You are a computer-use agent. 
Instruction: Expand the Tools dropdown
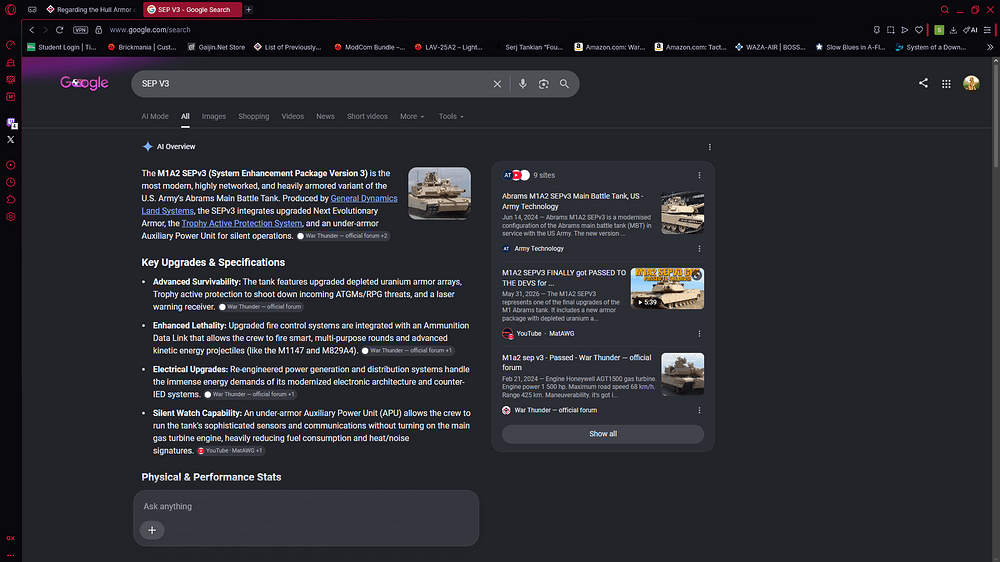coord(452,117)
